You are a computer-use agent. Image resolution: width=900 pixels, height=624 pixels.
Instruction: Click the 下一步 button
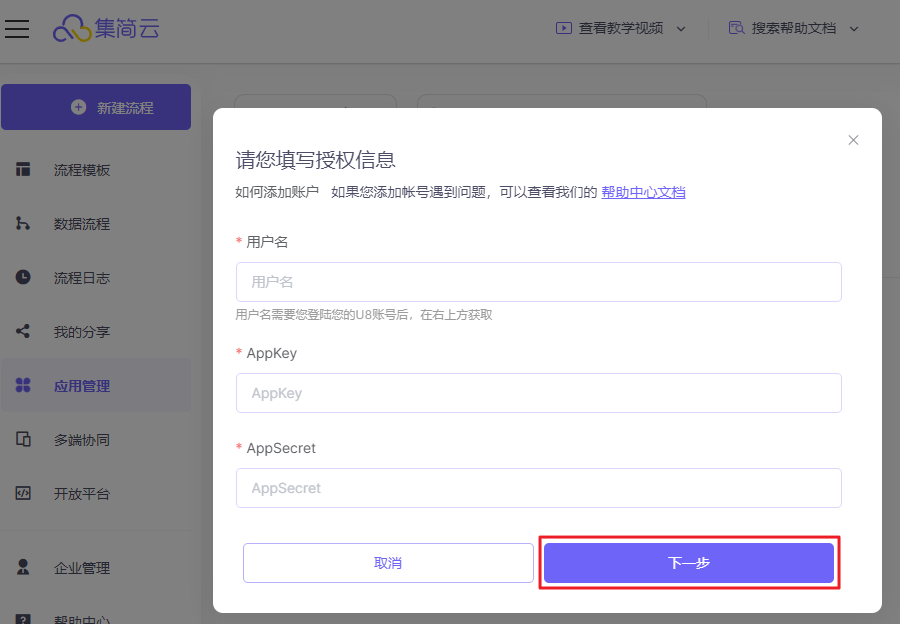(689, 563)
